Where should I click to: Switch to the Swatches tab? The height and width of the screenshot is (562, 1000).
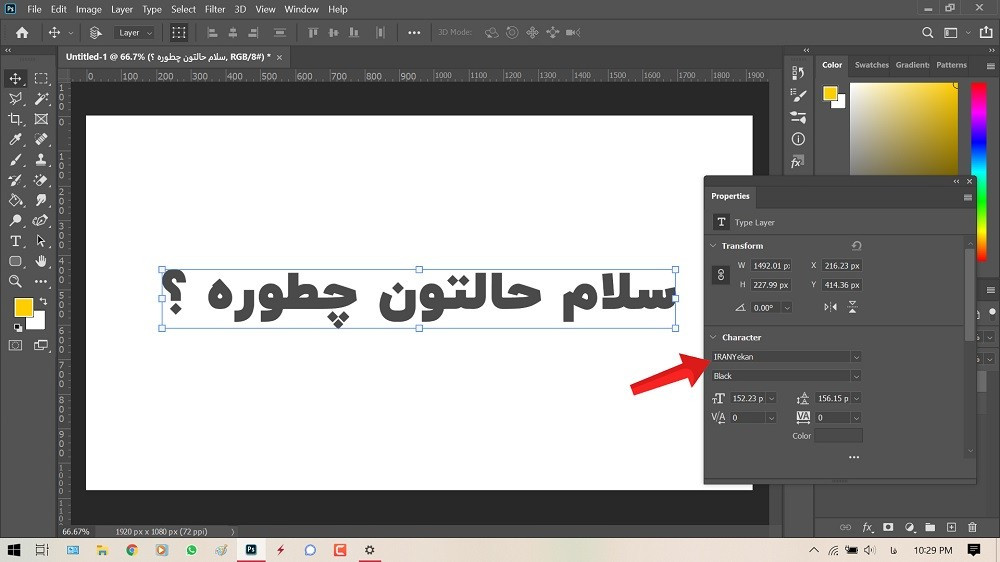coord(872,65)
